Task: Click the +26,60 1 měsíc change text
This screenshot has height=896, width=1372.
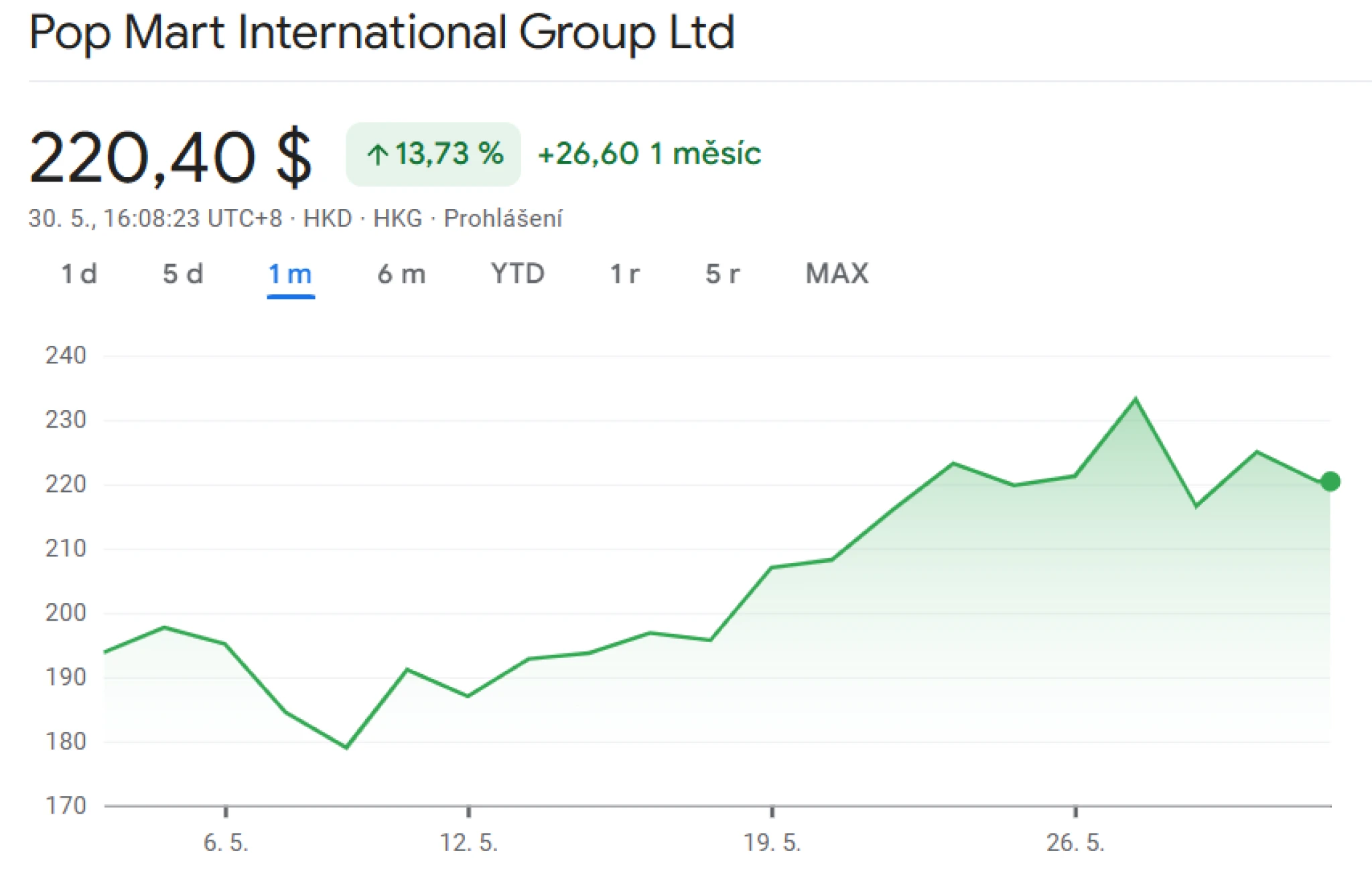Action: click(649, 154)
